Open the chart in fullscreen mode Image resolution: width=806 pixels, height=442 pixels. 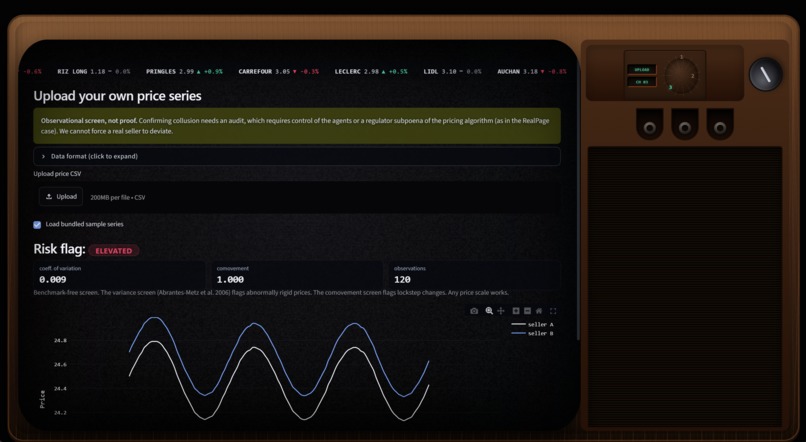(553, 311)
